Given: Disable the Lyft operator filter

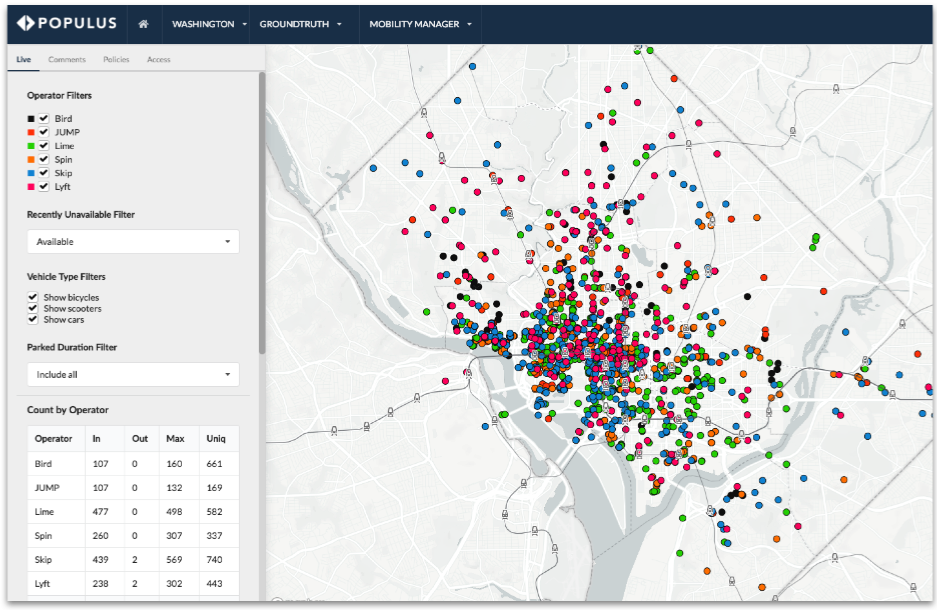Looking at the screenshot, I should [x=42, y=185].
